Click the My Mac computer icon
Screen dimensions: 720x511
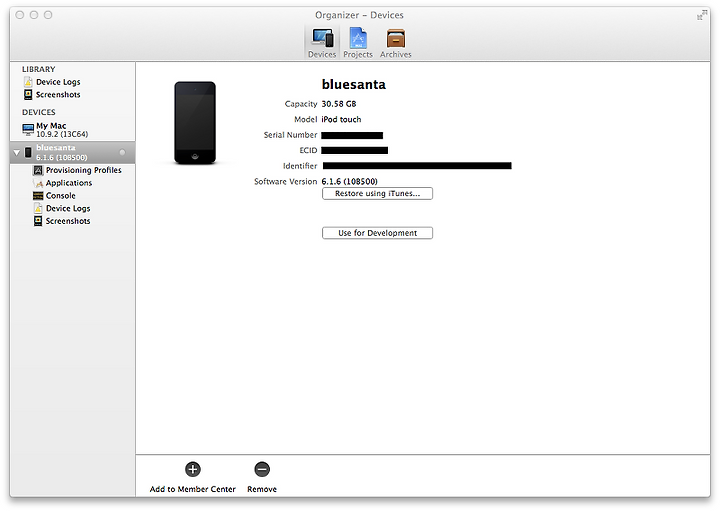point(28,130)
